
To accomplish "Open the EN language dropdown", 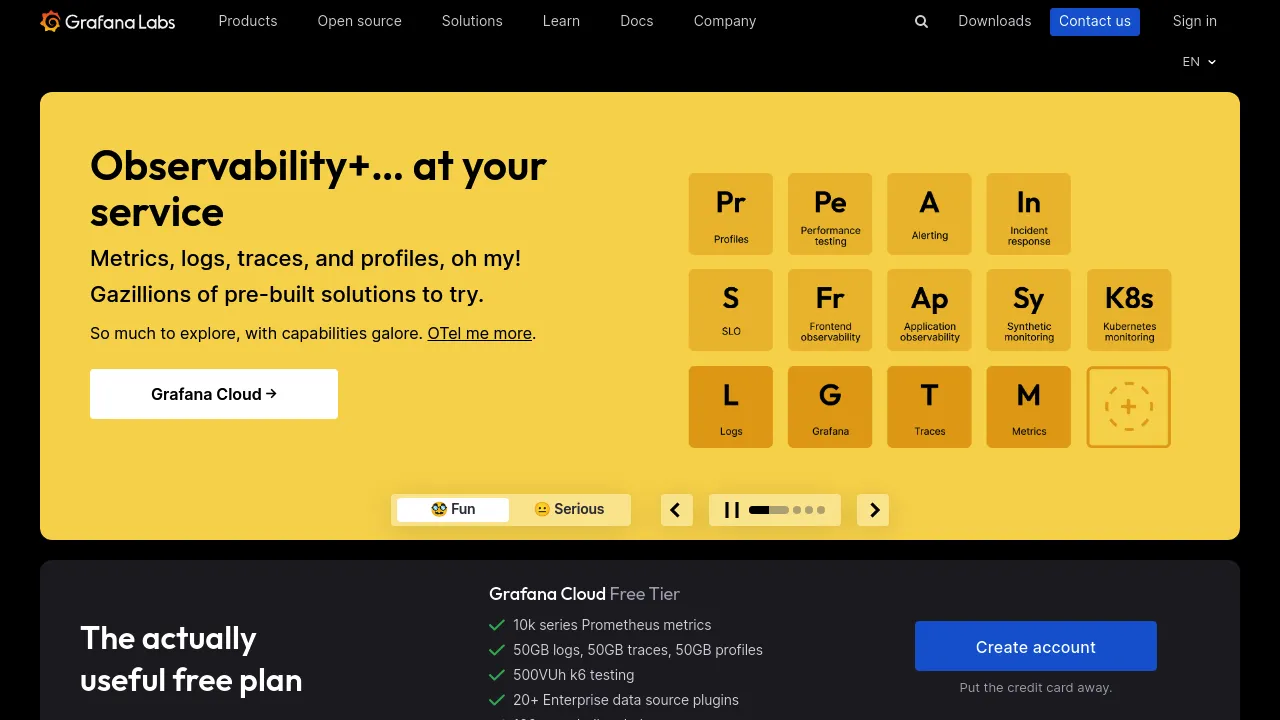I will [x=1199, y=62].
